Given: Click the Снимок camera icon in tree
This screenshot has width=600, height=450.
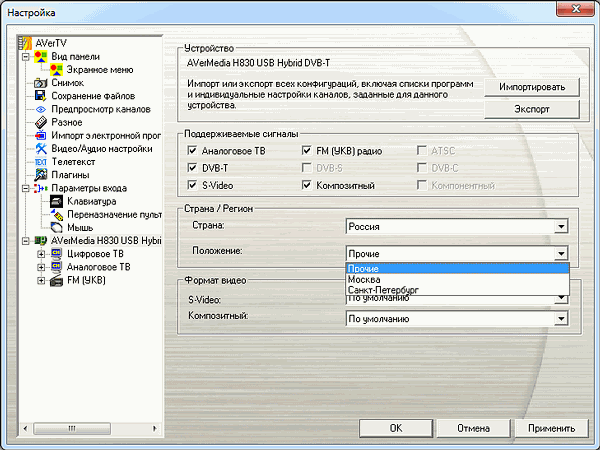Looking at the screenshot, I should tap(41, 83).
